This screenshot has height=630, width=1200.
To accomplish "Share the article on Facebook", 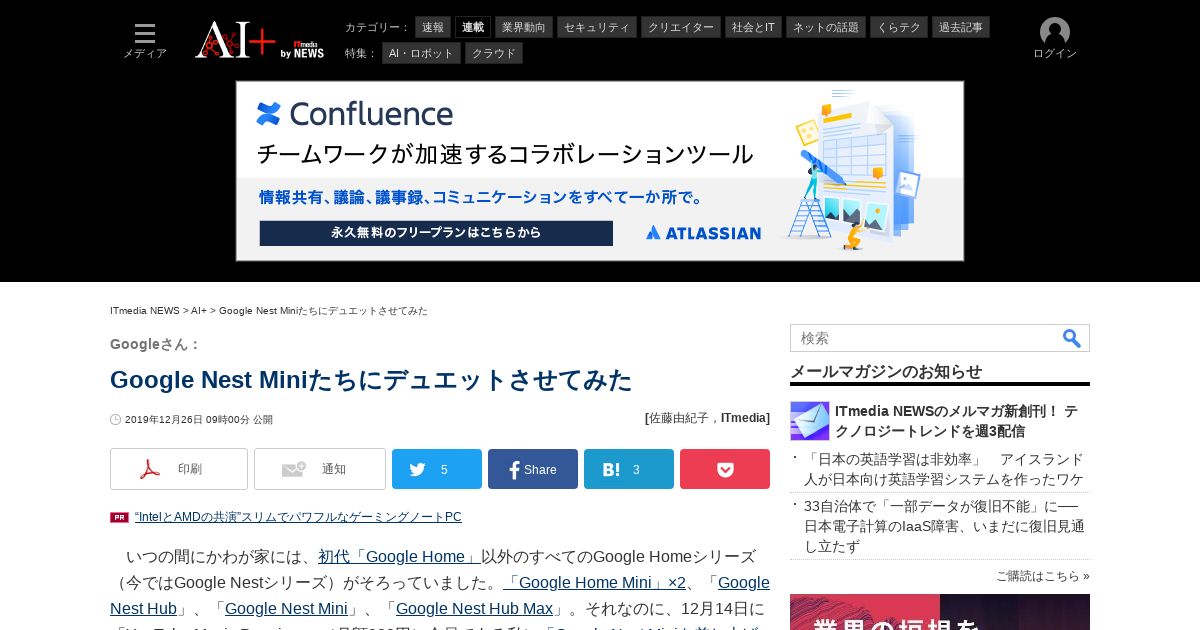I will tap(533, 469).
